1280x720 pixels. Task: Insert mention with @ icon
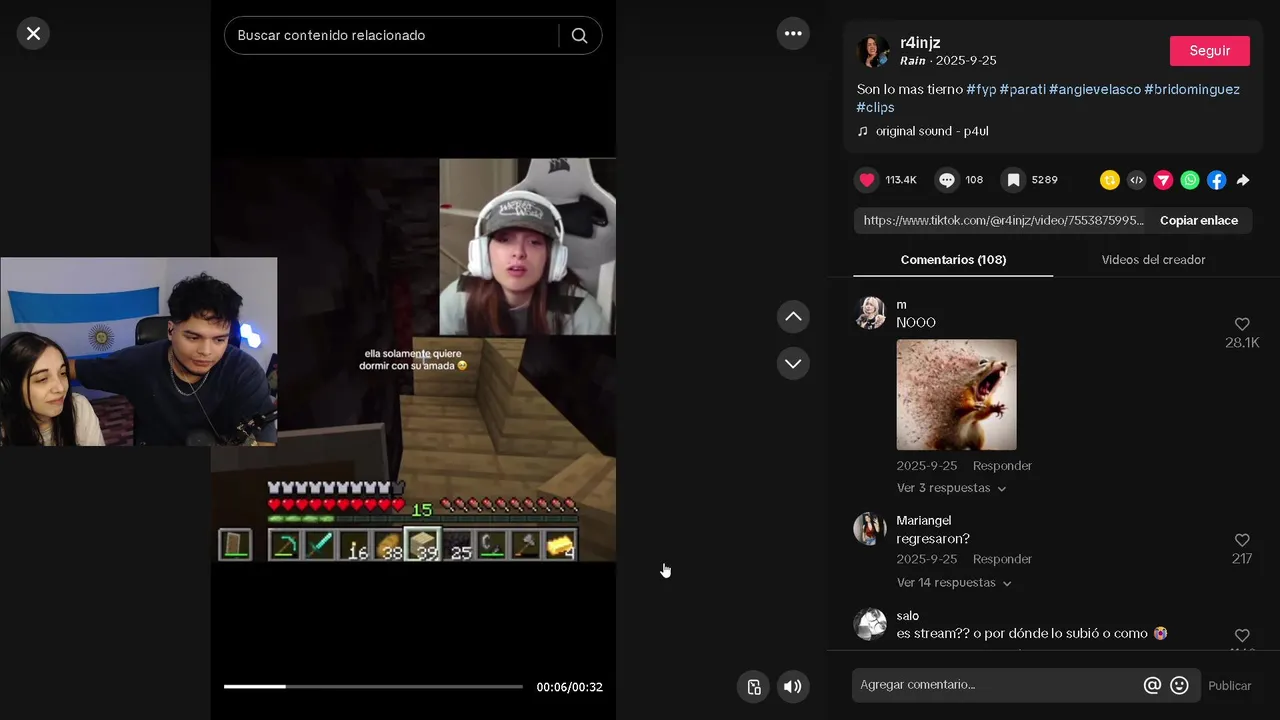point(1152,685)
